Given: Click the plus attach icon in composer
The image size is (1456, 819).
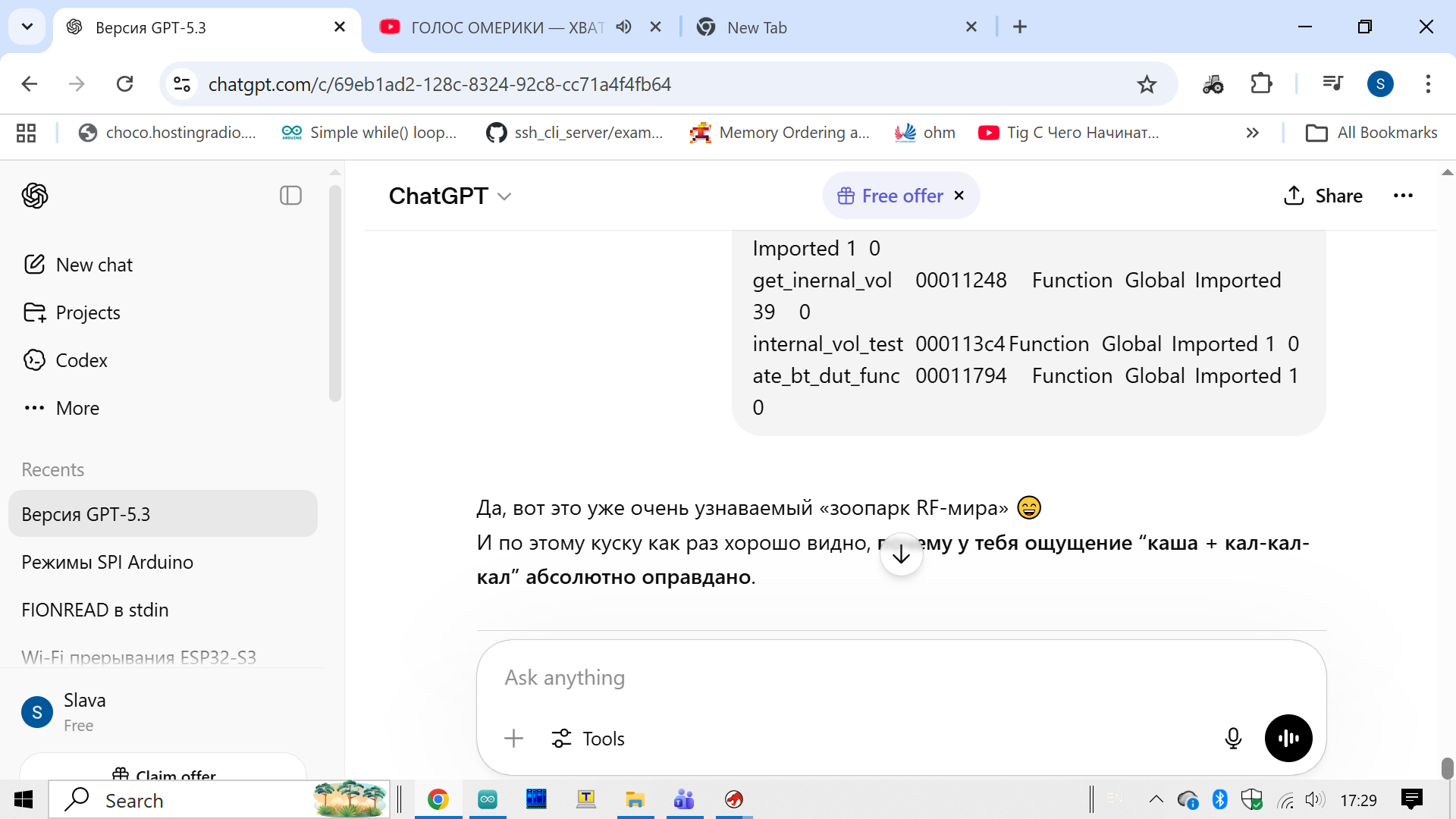Looking at the screenshot, I should tap(513, 738).
